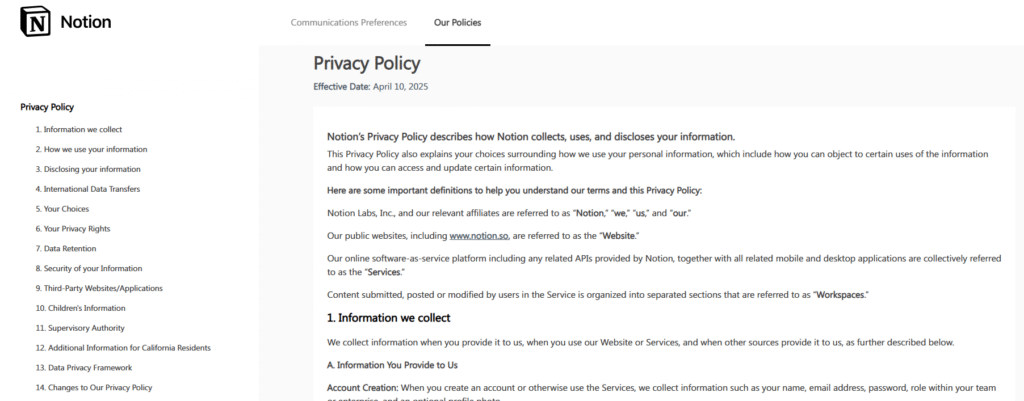
Task: Open the www.notion.so hyperlink
Action: pos(478,235)
